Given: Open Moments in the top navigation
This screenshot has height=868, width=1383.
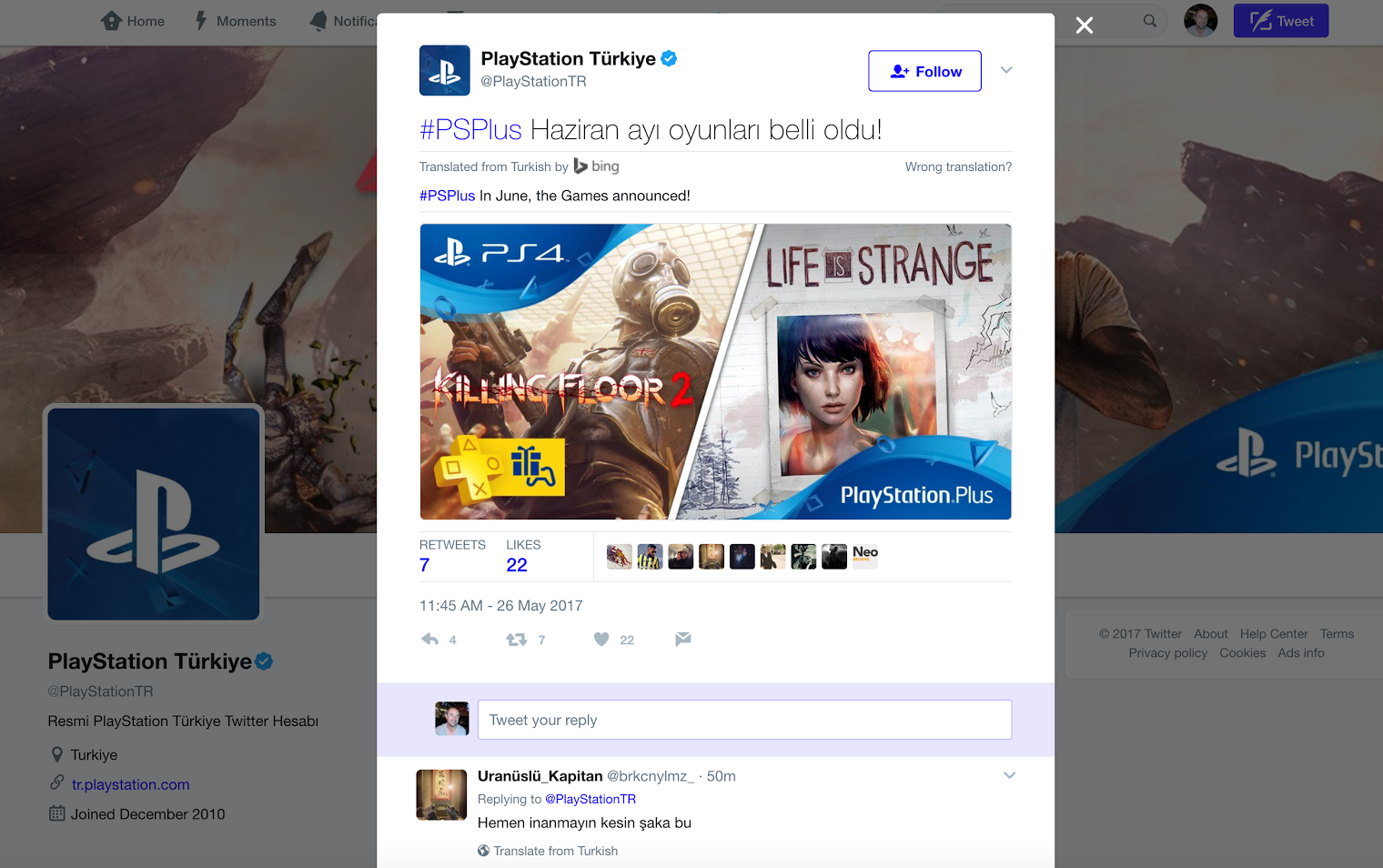Looking at the screenshot, I should pos(236,21).
